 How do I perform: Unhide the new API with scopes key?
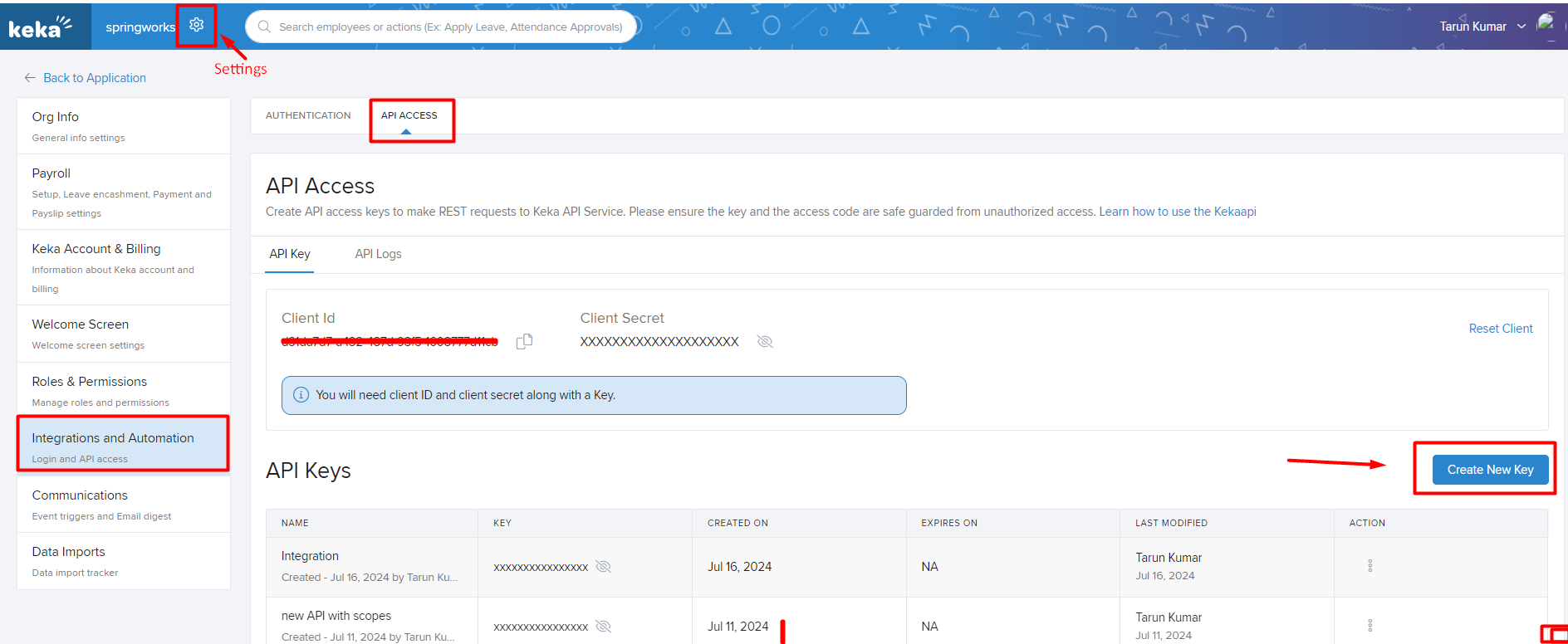pos(604,627)
